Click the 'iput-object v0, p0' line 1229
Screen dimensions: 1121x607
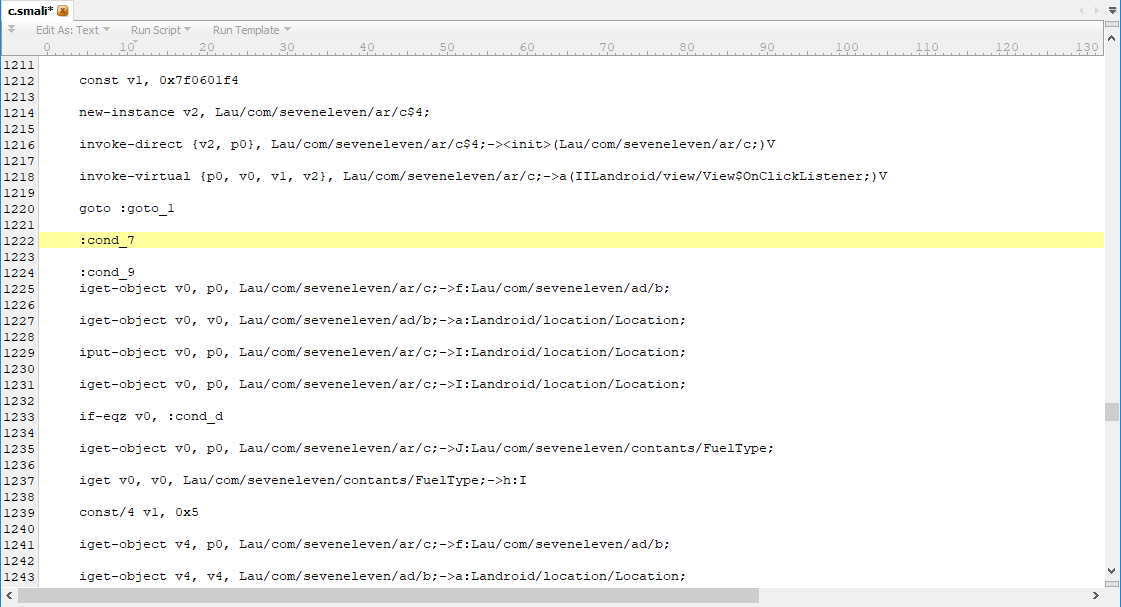[382, 352]
